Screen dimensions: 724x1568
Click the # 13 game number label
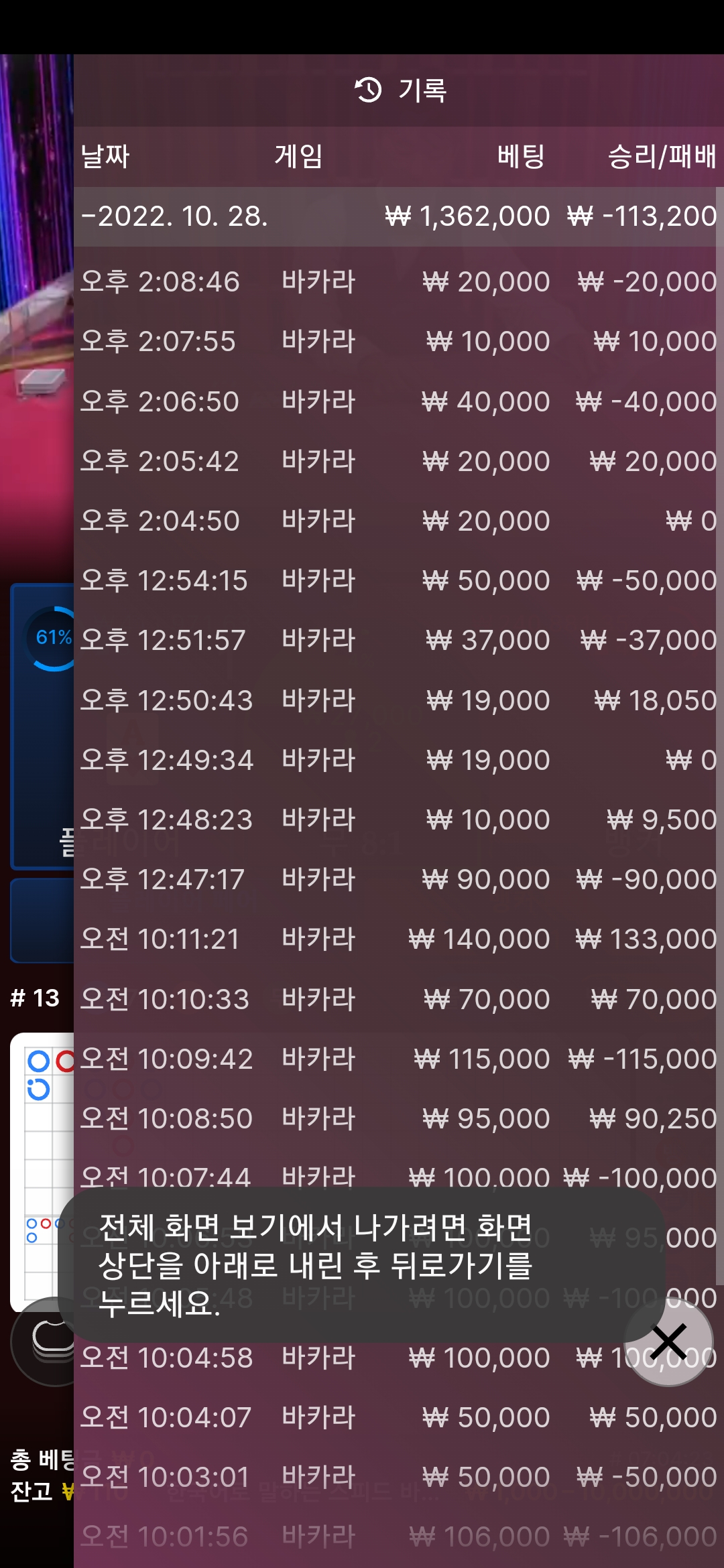click(35, 998)
